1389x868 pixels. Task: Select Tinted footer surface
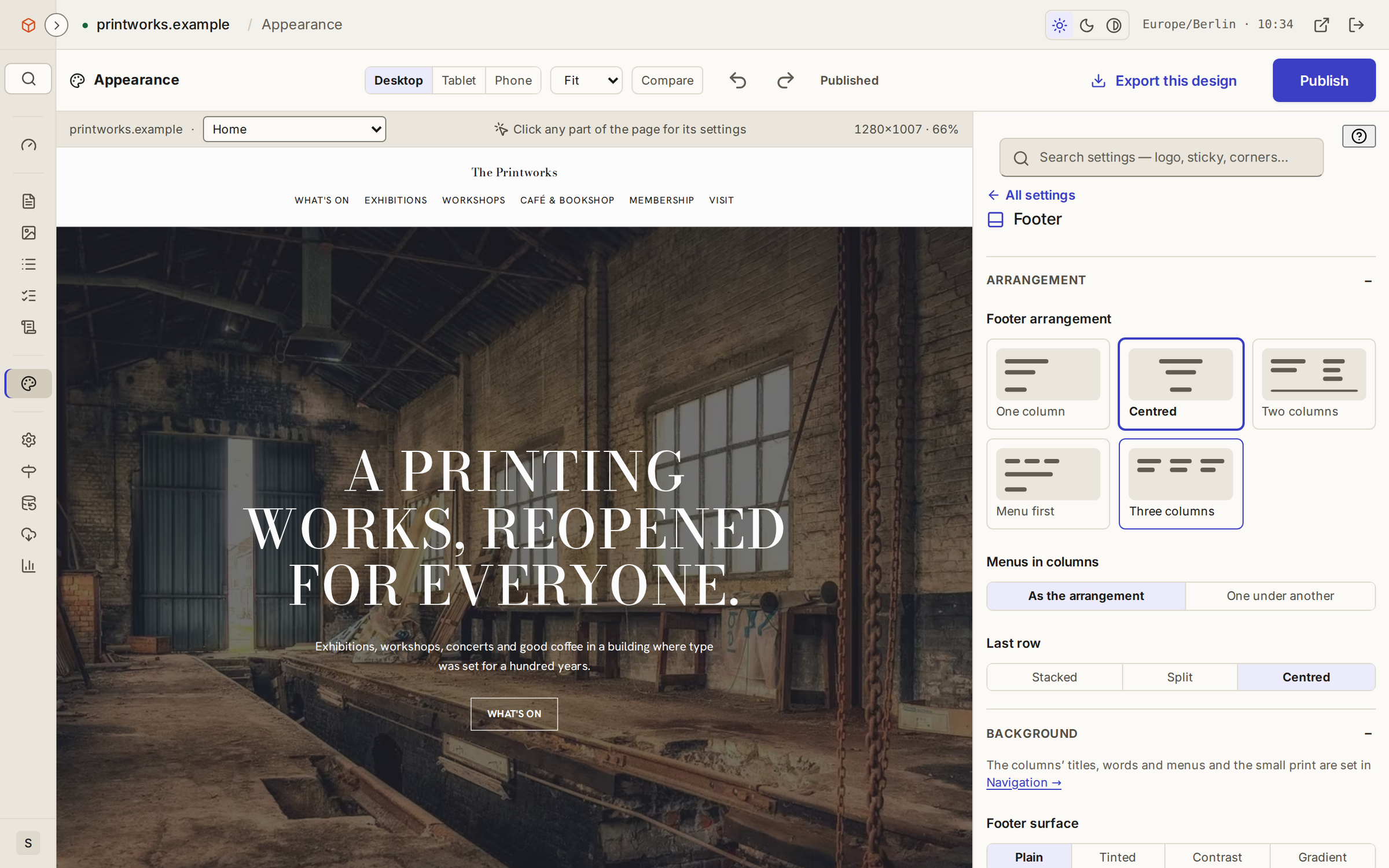point(1118,856)
